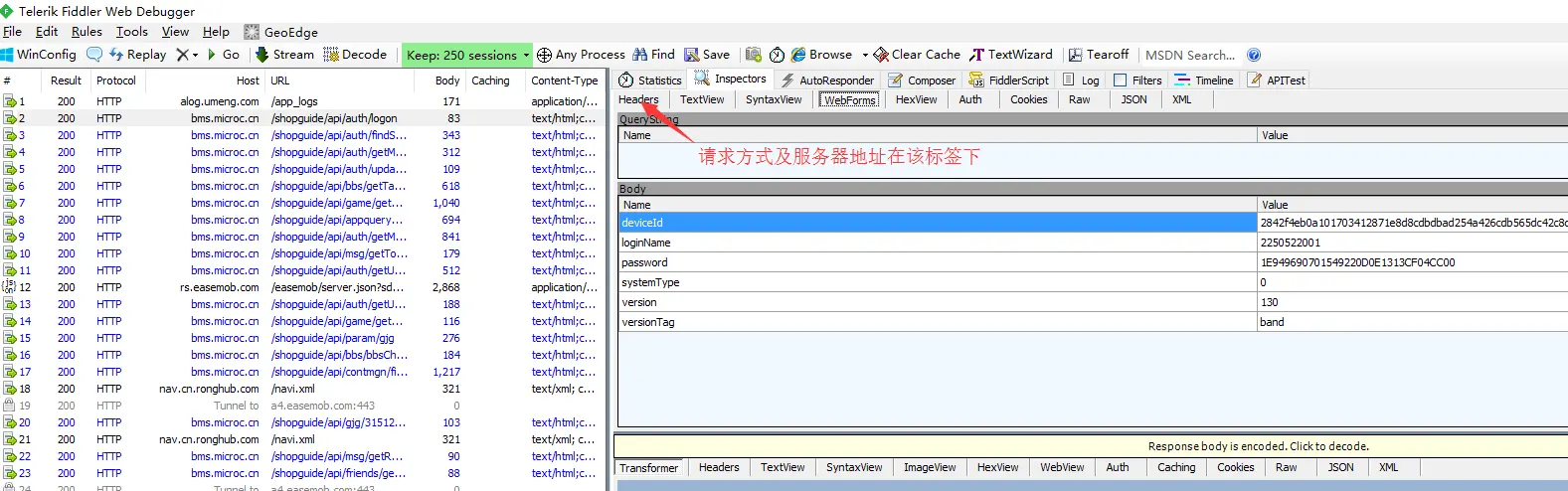Switch to the AutoResponder tab

827,81
